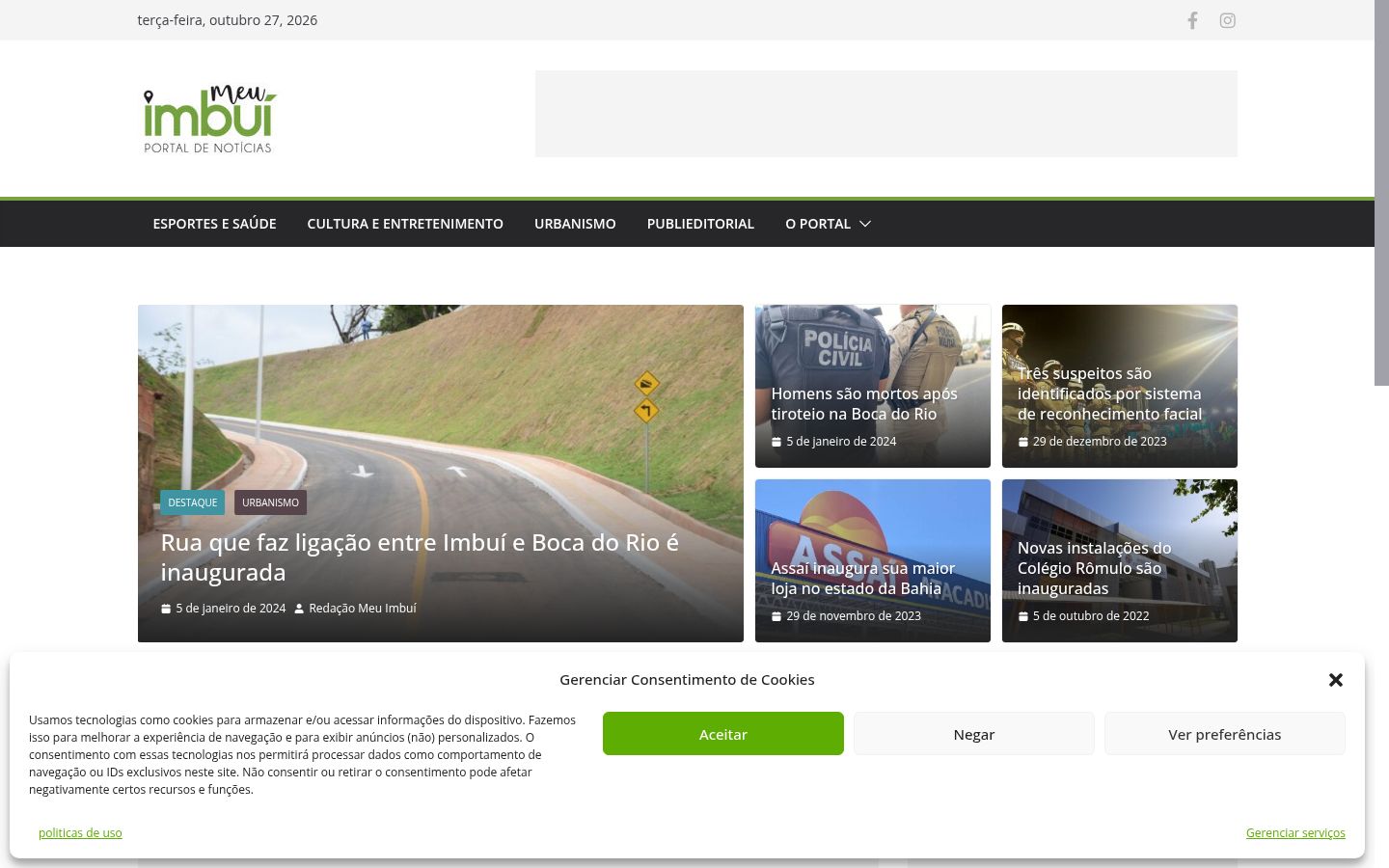This screenshot has width=1389, height=868.
Task: Click the Meu Imbuí portal logo
Action: click(x=209, y=119)
